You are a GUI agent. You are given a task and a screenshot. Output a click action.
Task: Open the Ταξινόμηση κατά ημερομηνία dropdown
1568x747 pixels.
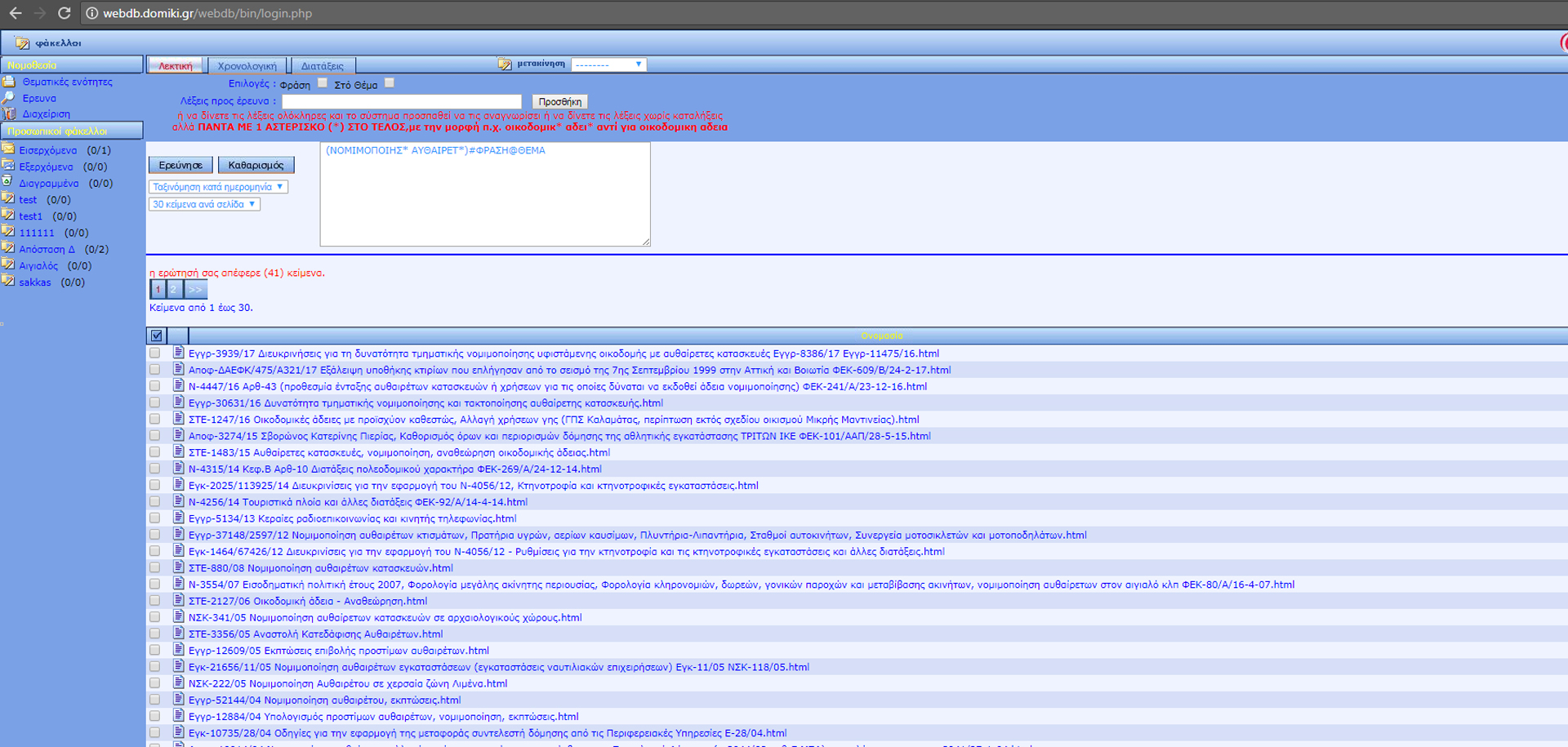(218, 187)
